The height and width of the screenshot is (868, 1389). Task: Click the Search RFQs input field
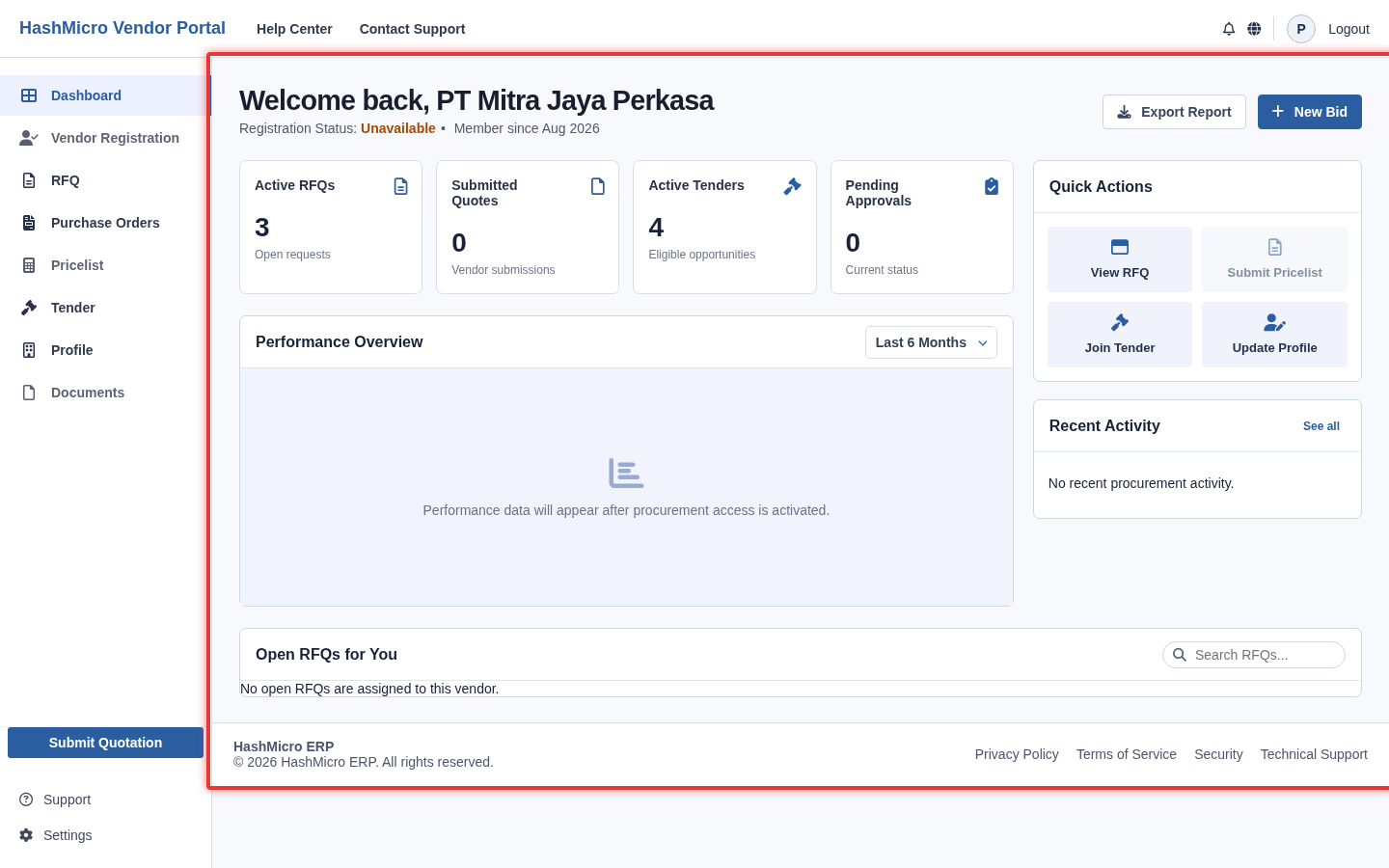tap(1254, 655)
